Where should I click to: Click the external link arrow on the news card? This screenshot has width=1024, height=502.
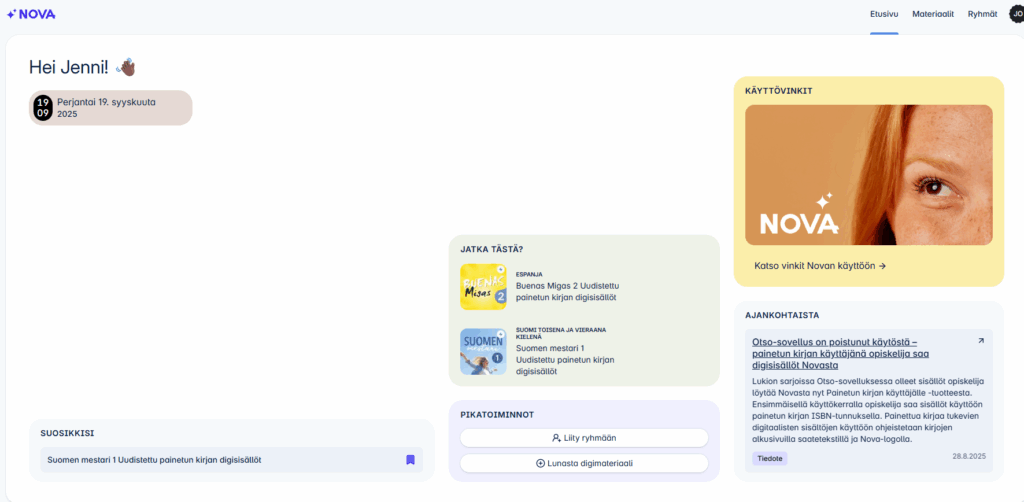pos(980,341)
